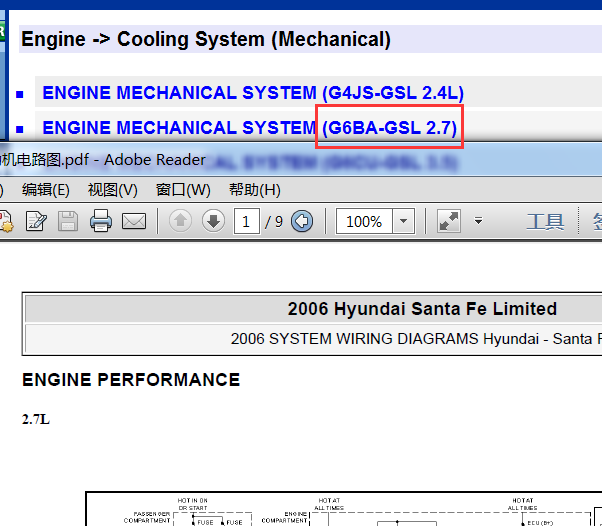This screenshot has height=526, width=602.
Task: Toggle full screen read mode icon
Action: 449,221
